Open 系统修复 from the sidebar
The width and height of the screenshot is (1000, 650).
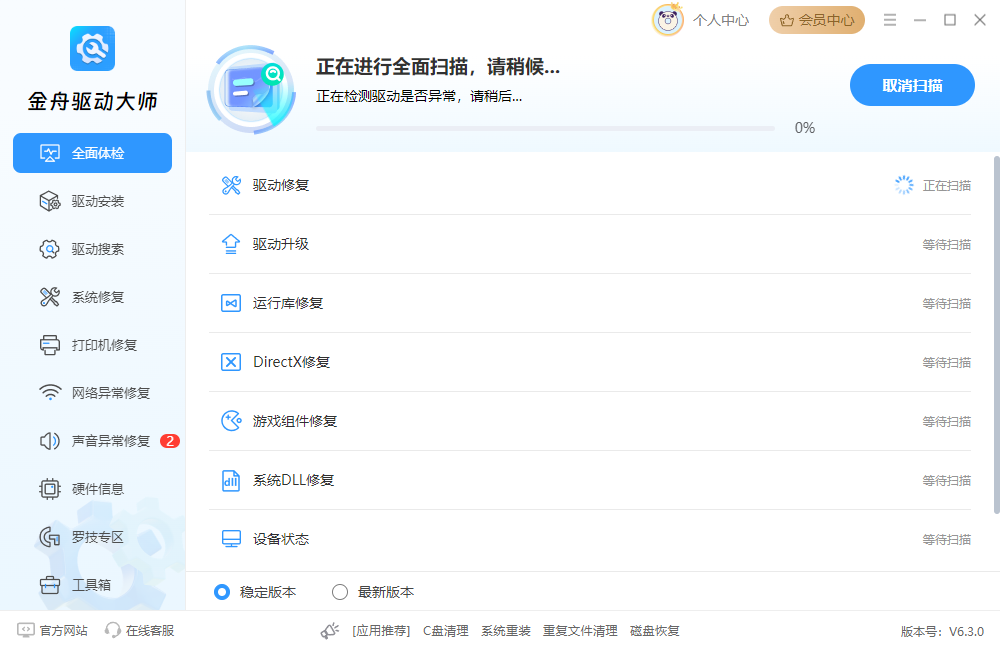92,296
